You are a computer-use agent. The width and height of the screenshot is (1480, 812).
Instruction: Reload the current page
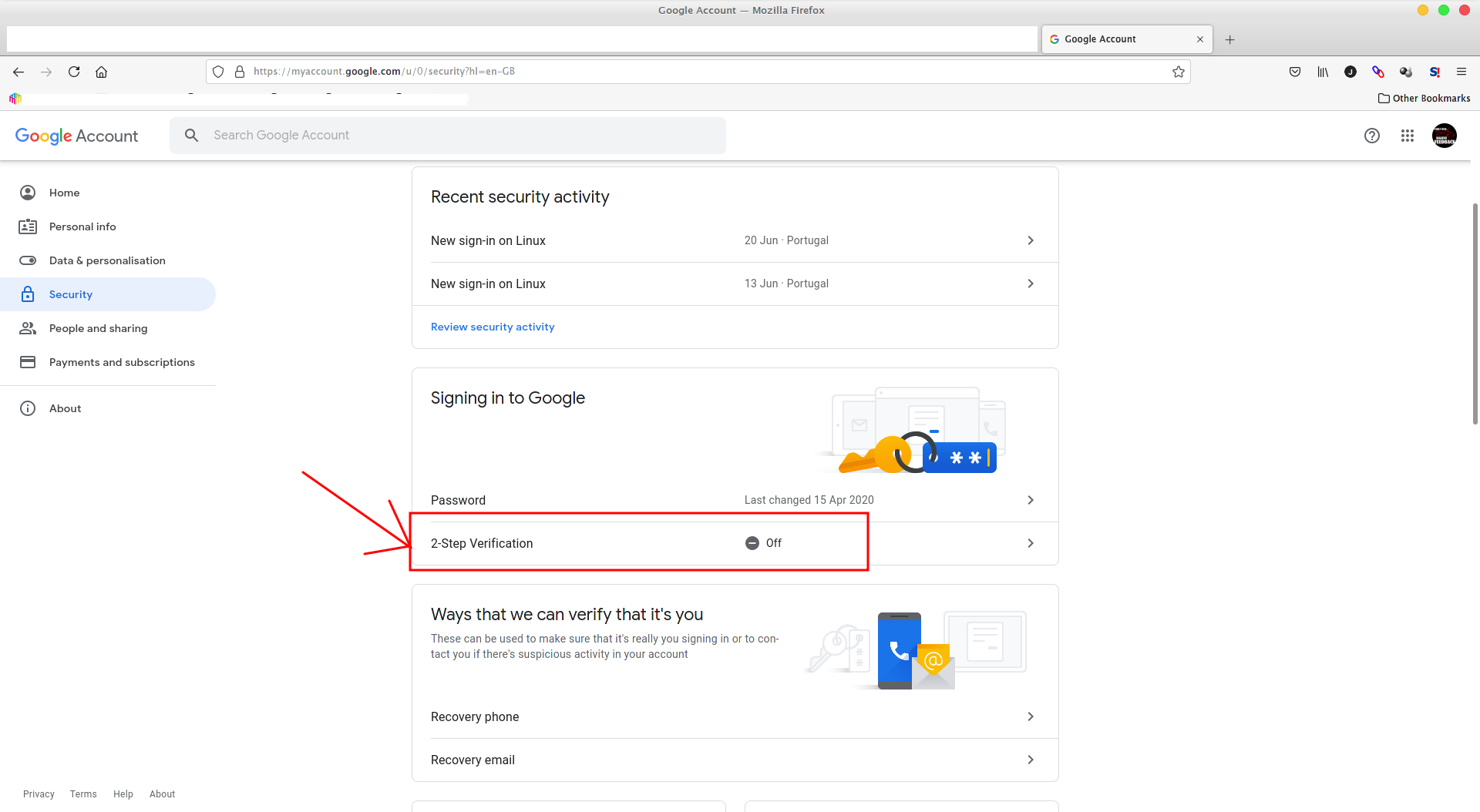pyautogui.click(x=74, y=72)
